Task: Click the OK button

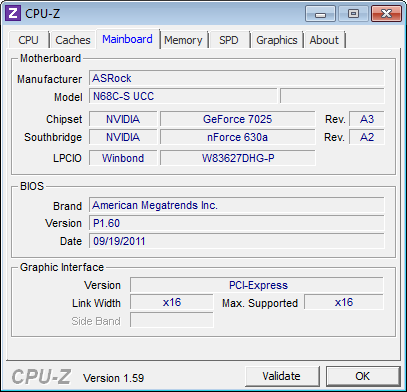Action: click(x=363, y=376)
